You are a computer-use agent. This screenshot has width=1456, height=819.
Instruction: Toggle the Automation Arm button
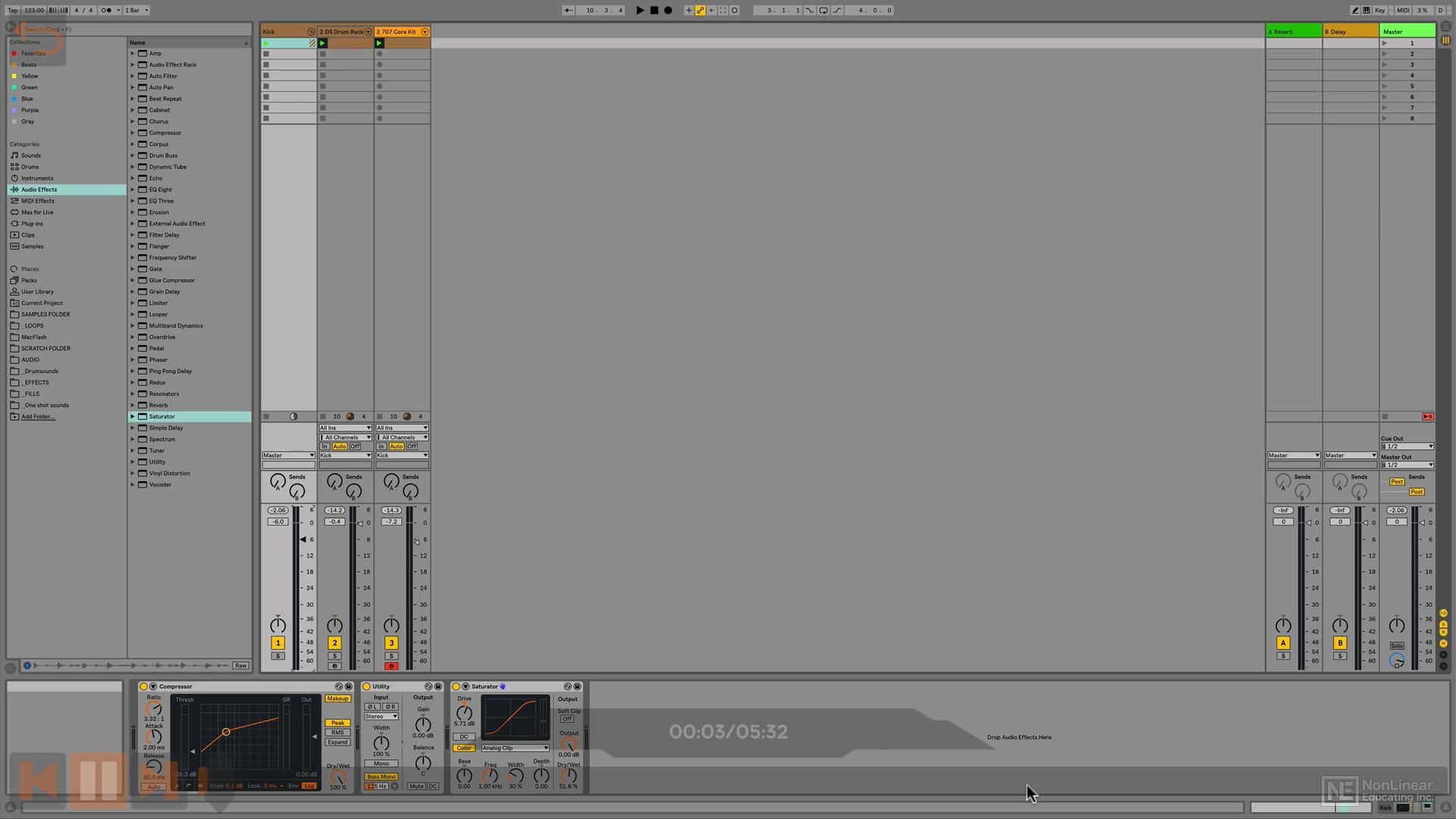click(700, 10)
